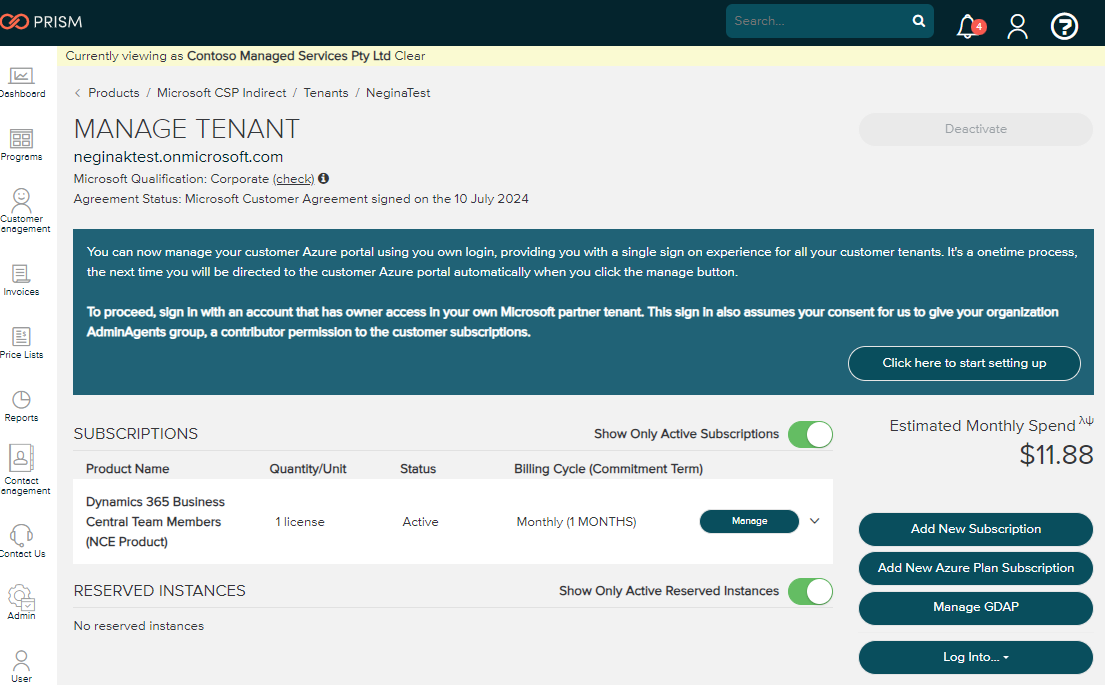Open Contact Management in the sidebar
This screenshot has height=685, width=1105.
tap(25, 469)
